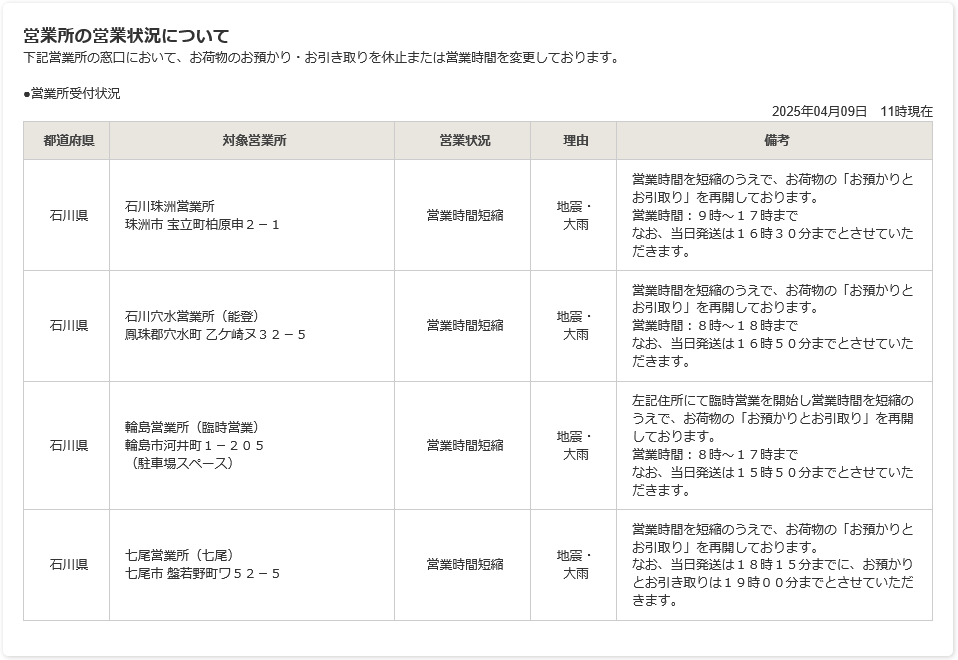
Task: Click the 七尾営業所（七尾） office name
Action: pos(179,555)
